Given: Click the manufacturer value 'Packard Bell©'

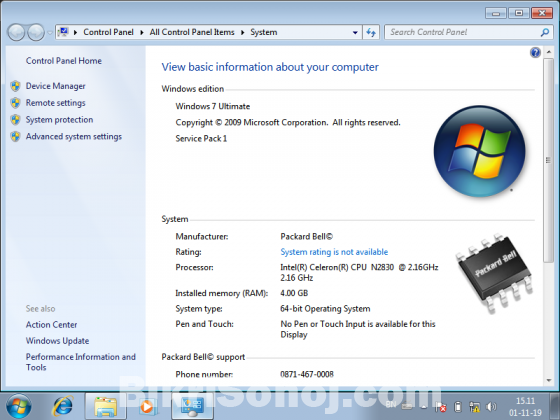Looking at the screenshot, I should 306,236.
